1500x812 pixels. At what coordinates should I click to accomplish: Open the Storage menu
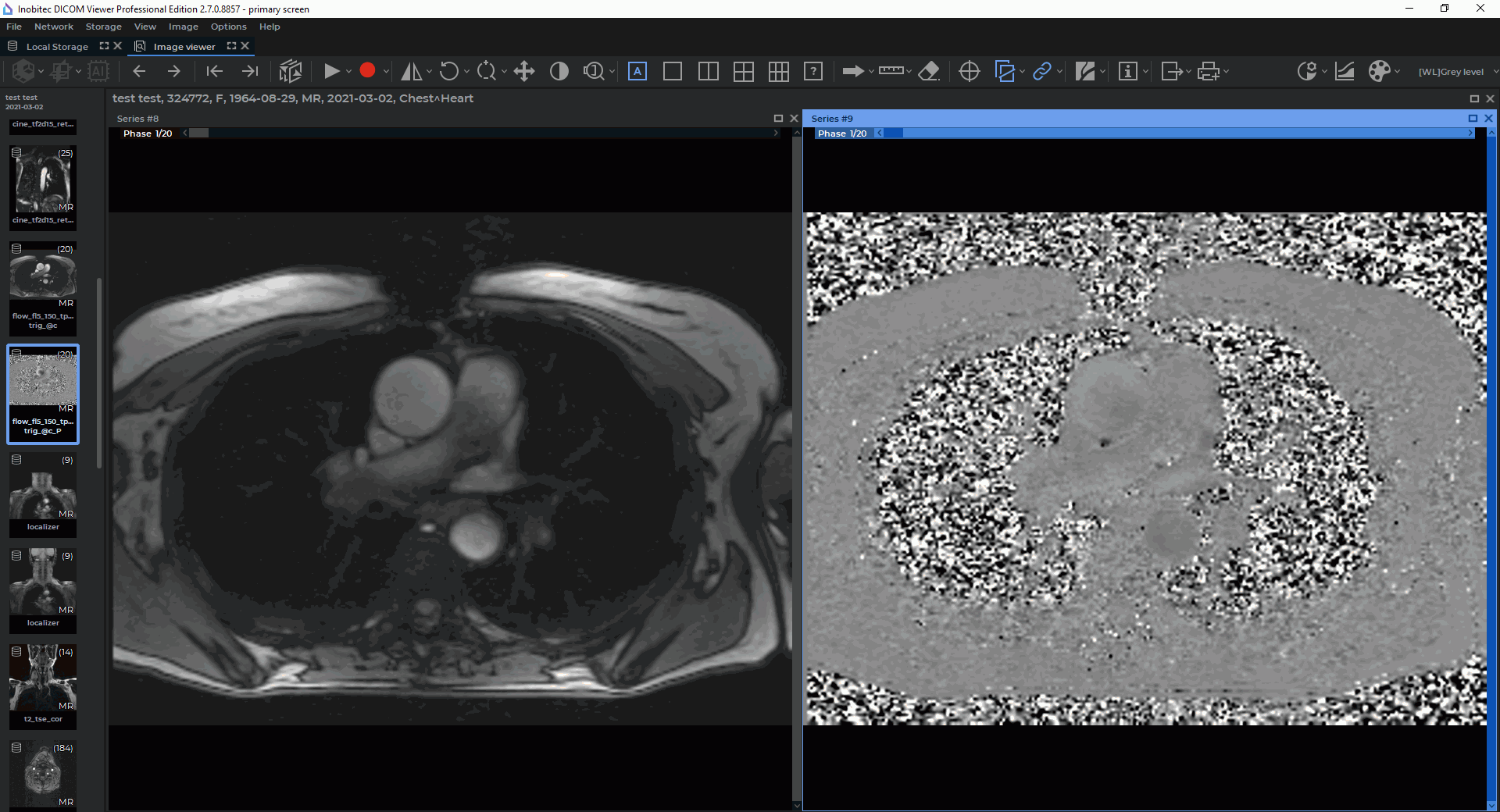103,27
